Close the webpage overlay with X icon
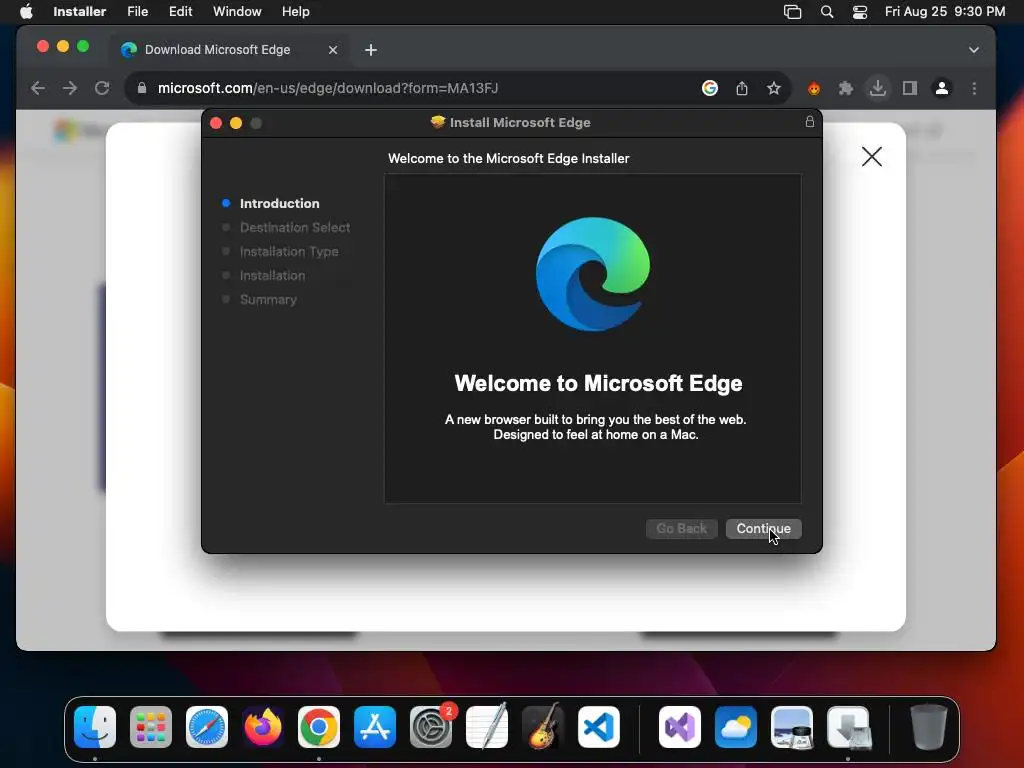Viewport: 1024px width, 768px height. tap(871, 157)
